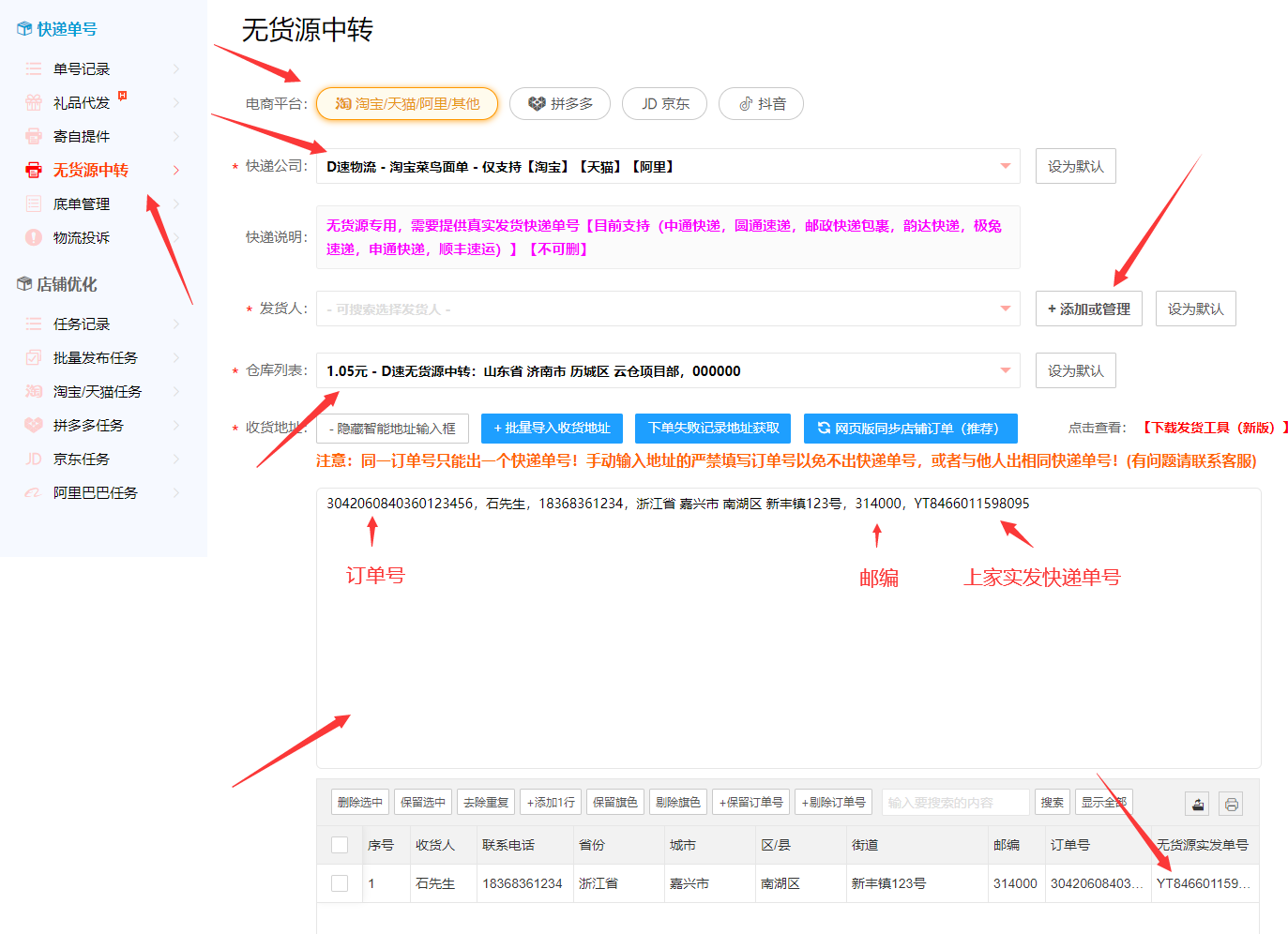This screenshot has height=934, width=1288.
Task: Click the table search input field
Action: 955,802
